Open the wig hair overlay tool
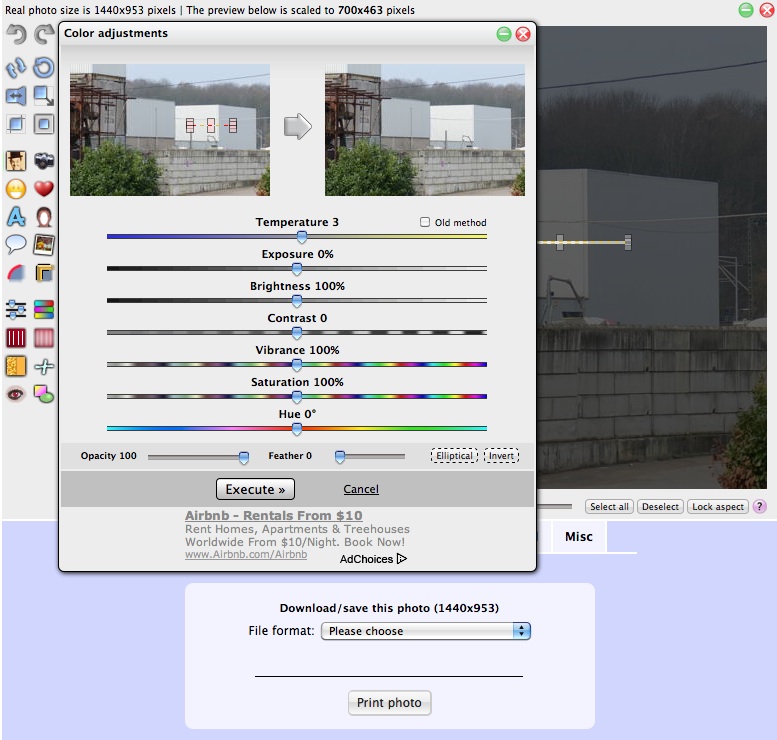This screenshot has width=777, height=740. (44, 217)
